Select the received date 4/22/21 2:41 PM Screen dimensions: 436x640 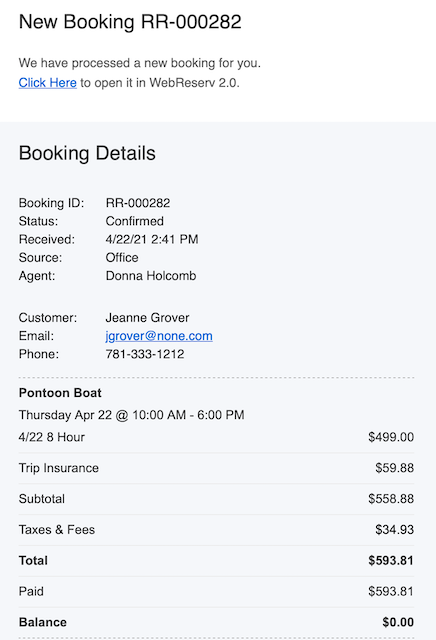coord(152,239)
